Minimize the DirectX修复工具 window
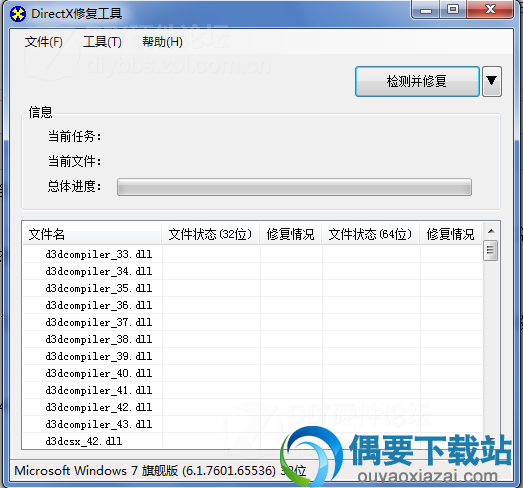Viewport: 523px width, 488px height. pyautogui.click(x=426, y=10)
